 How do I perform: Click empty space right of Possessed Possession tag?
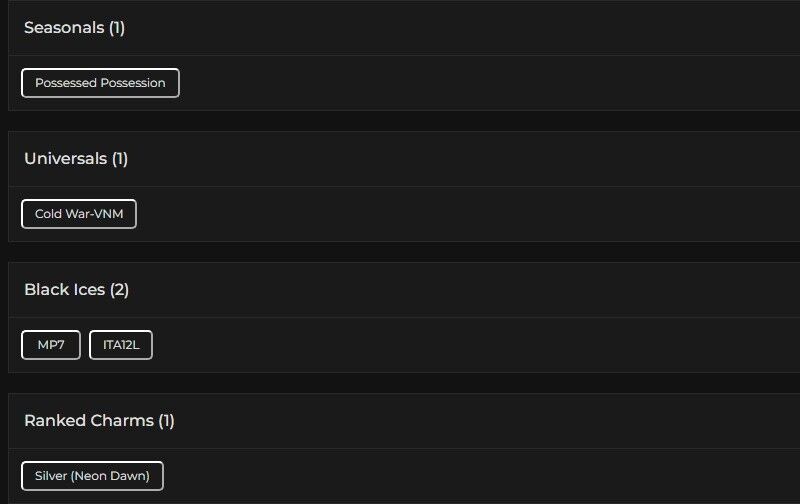coord(480,83)
